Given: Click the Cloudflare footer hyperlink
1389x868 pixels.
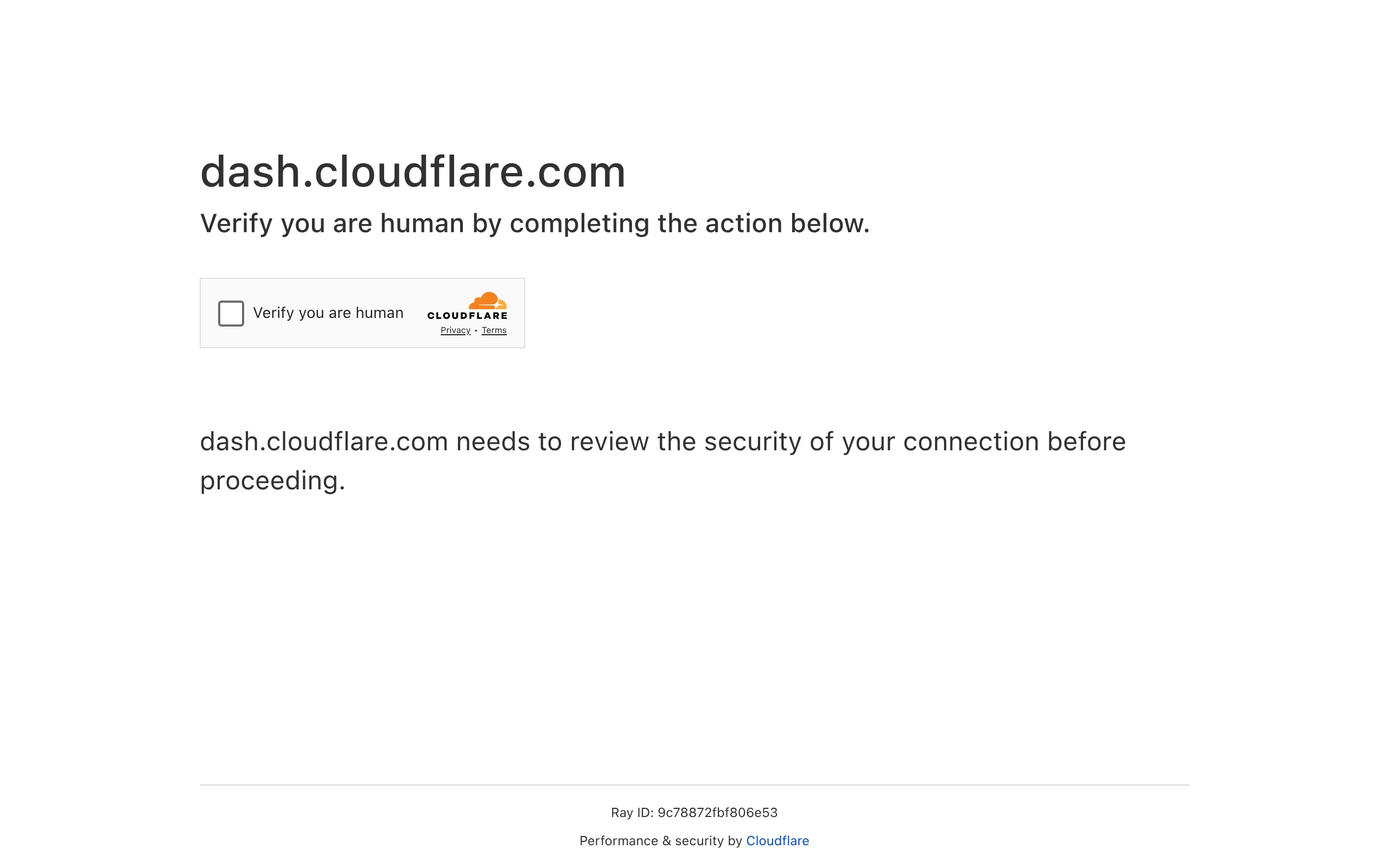Looking at the screenshot, I should click(x=777, y=840).
